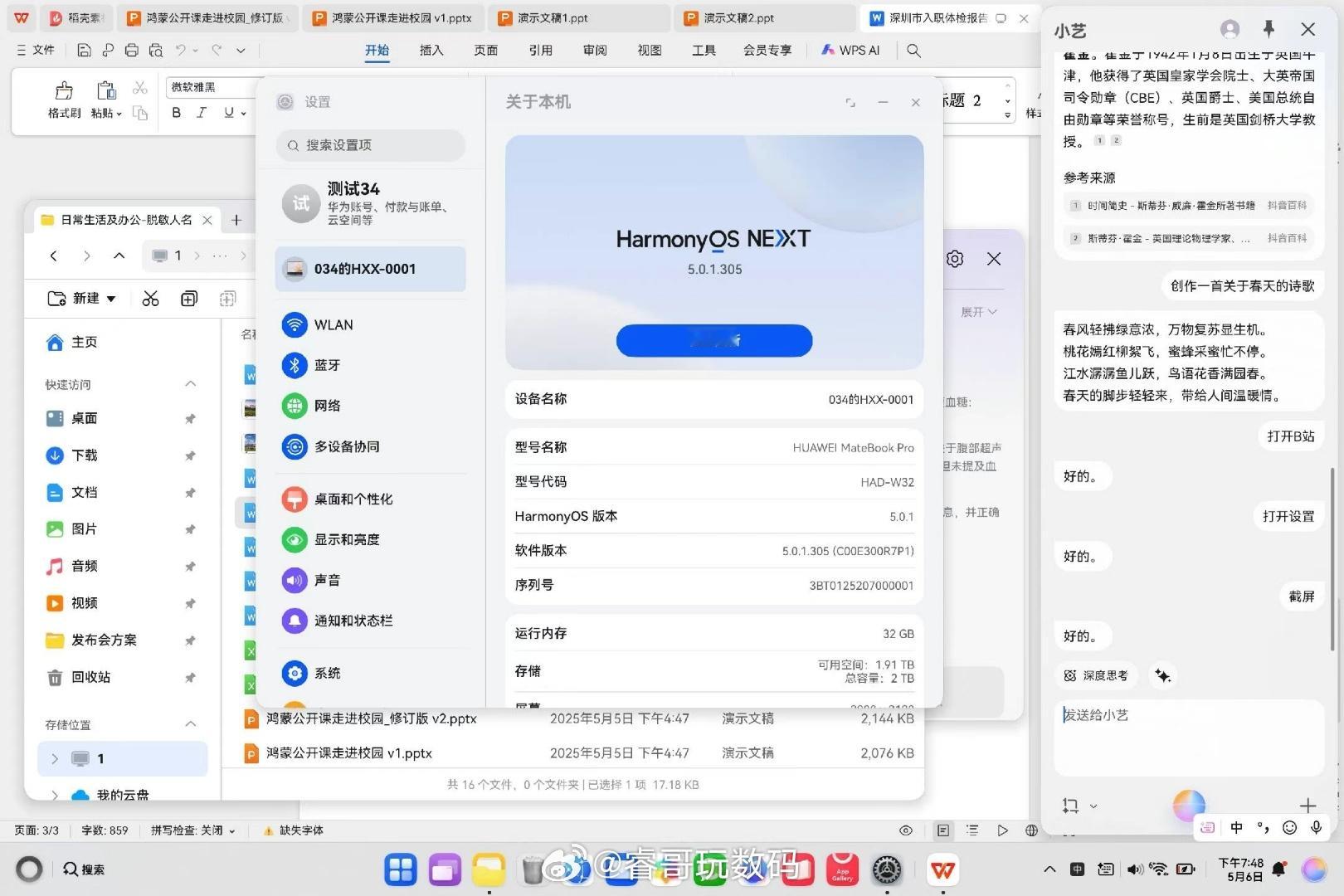Click the notification bell in system tray
Screen dimensions: 1344x896
[1278, 869]
